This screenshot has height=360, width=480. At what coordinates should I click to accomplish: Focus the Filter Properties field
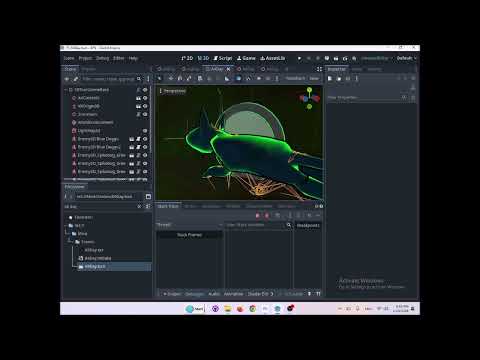pyautogui.click(x=367, y=98)
